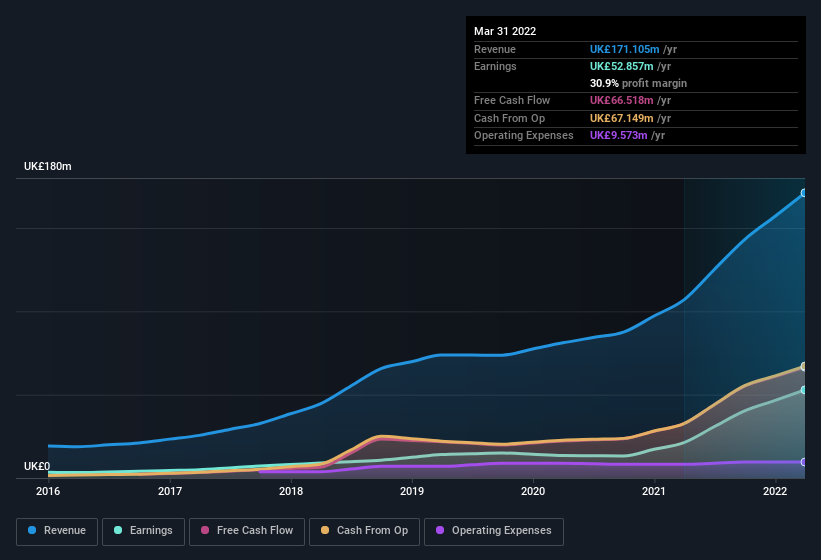Click the UK£0 y-axis label
This screenshot has height=560, width=821.
(x=37, y=466)
